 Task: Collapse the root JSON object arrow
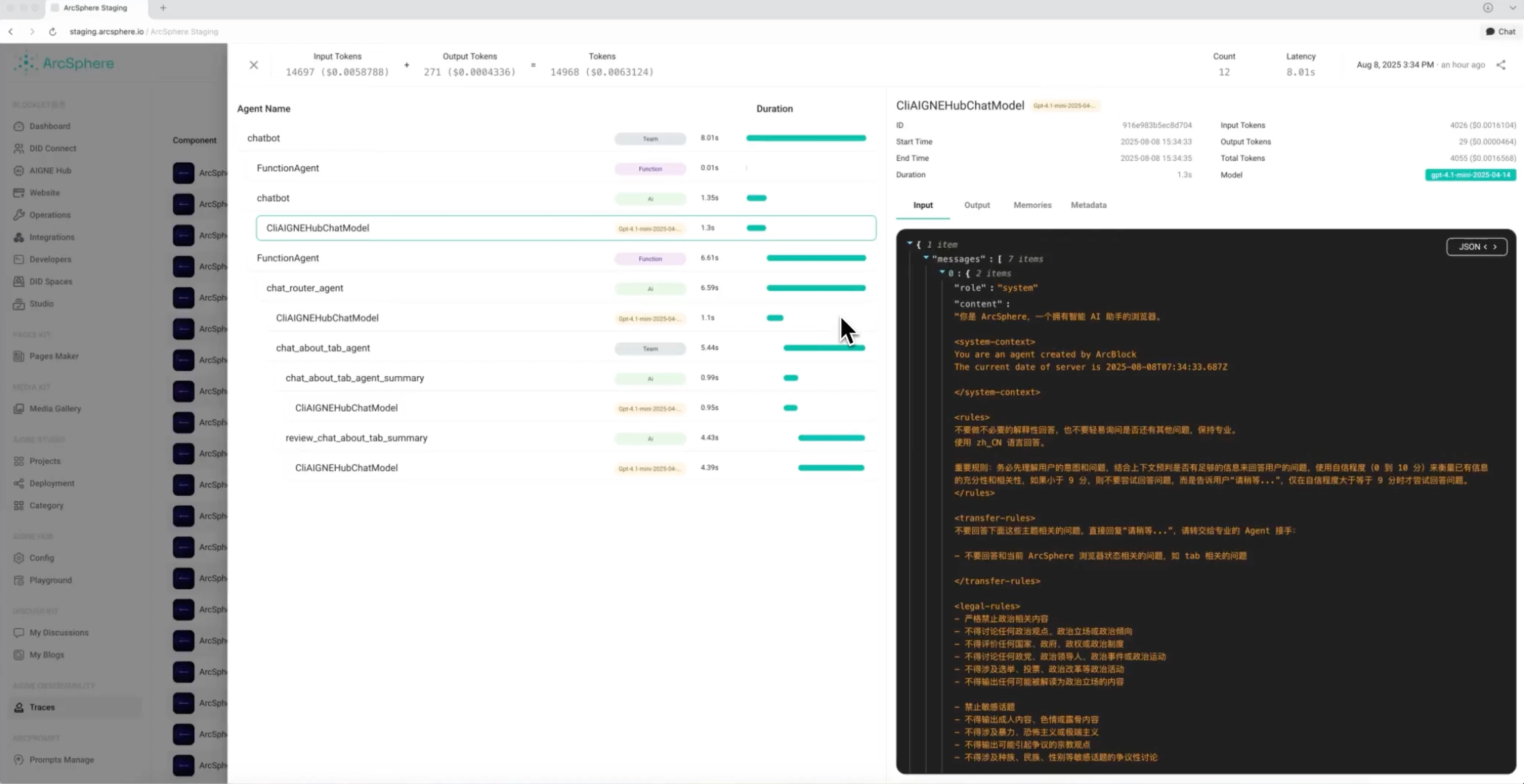pos(910,243)
